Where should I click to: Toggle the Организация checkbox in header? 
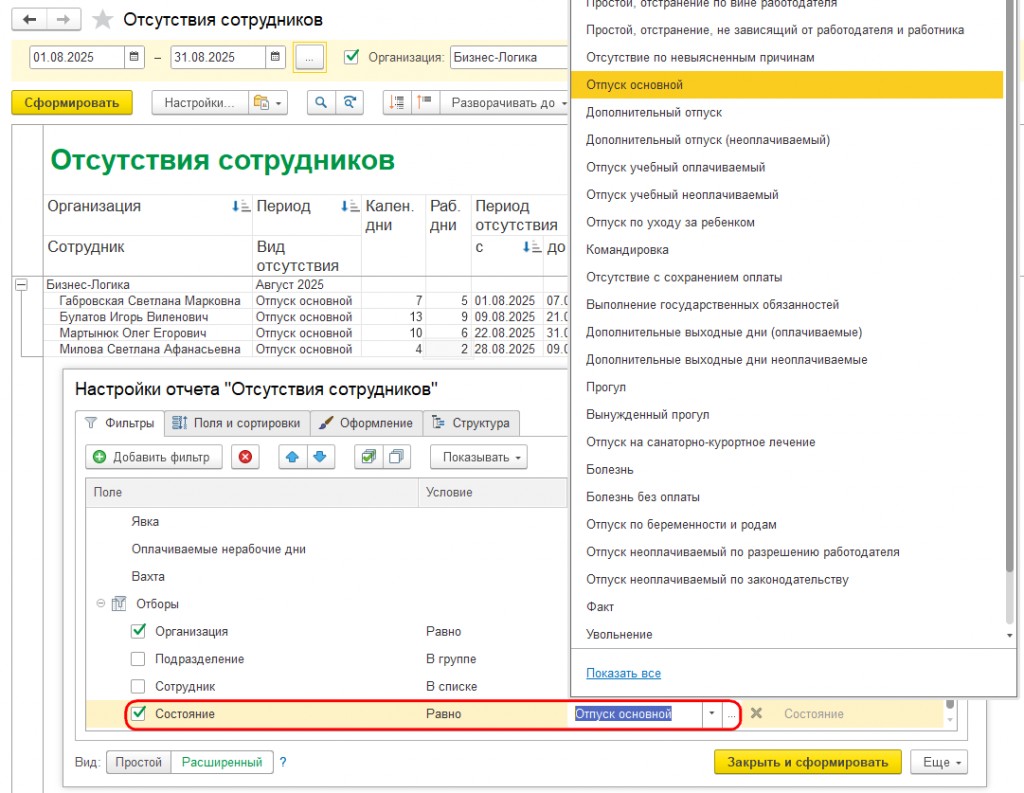(351, 57)
